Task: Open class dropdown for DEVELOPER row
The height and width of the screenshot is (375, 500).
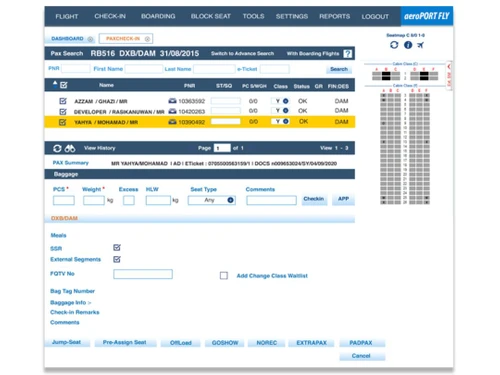Action: [x=286, y=111]
